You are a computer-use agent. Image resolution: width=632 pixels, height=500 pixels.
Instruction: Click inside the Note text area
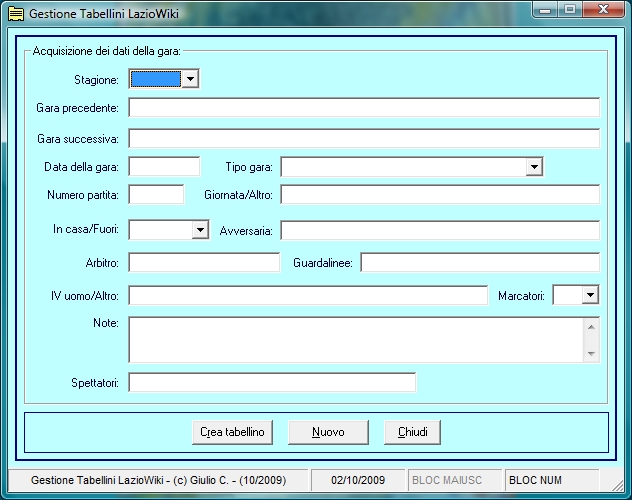click(x=355, y=340)
